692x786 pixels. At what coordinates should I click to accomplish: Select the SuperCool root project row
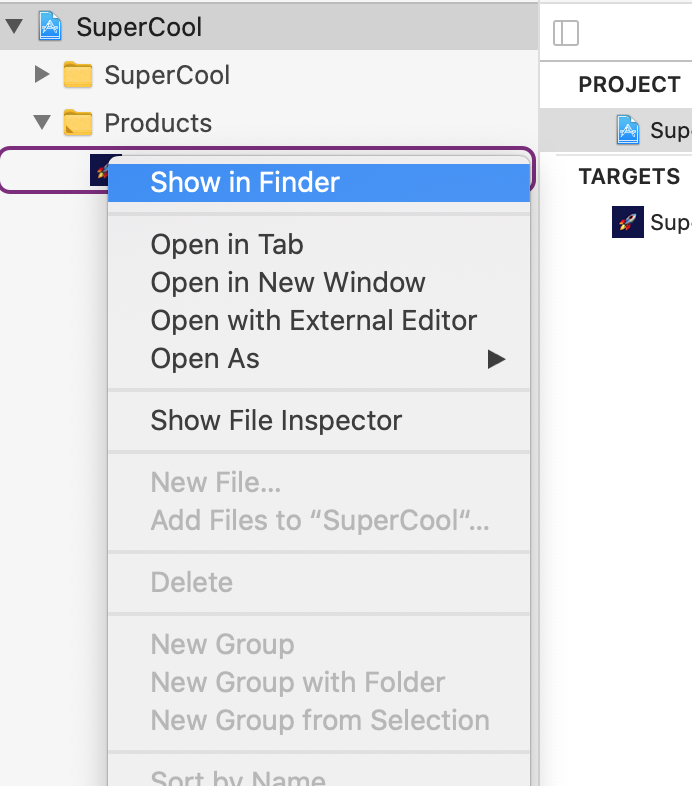pos(139,27)
